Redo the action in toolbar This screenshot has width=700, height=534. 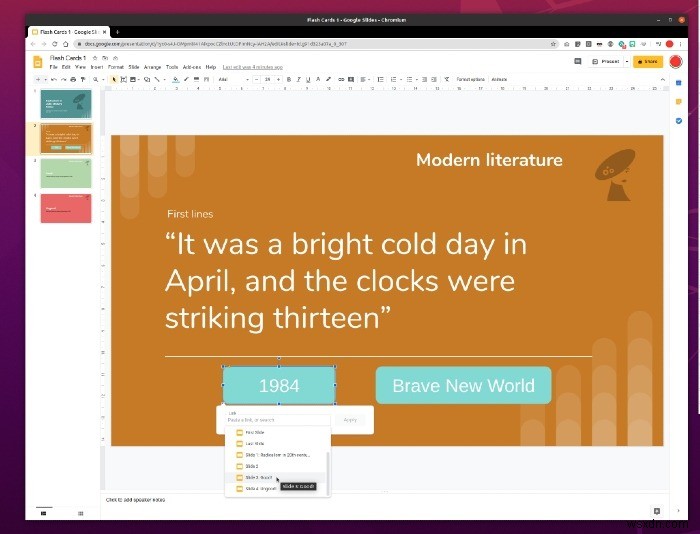pyautogui.click(x=63, y=79)
